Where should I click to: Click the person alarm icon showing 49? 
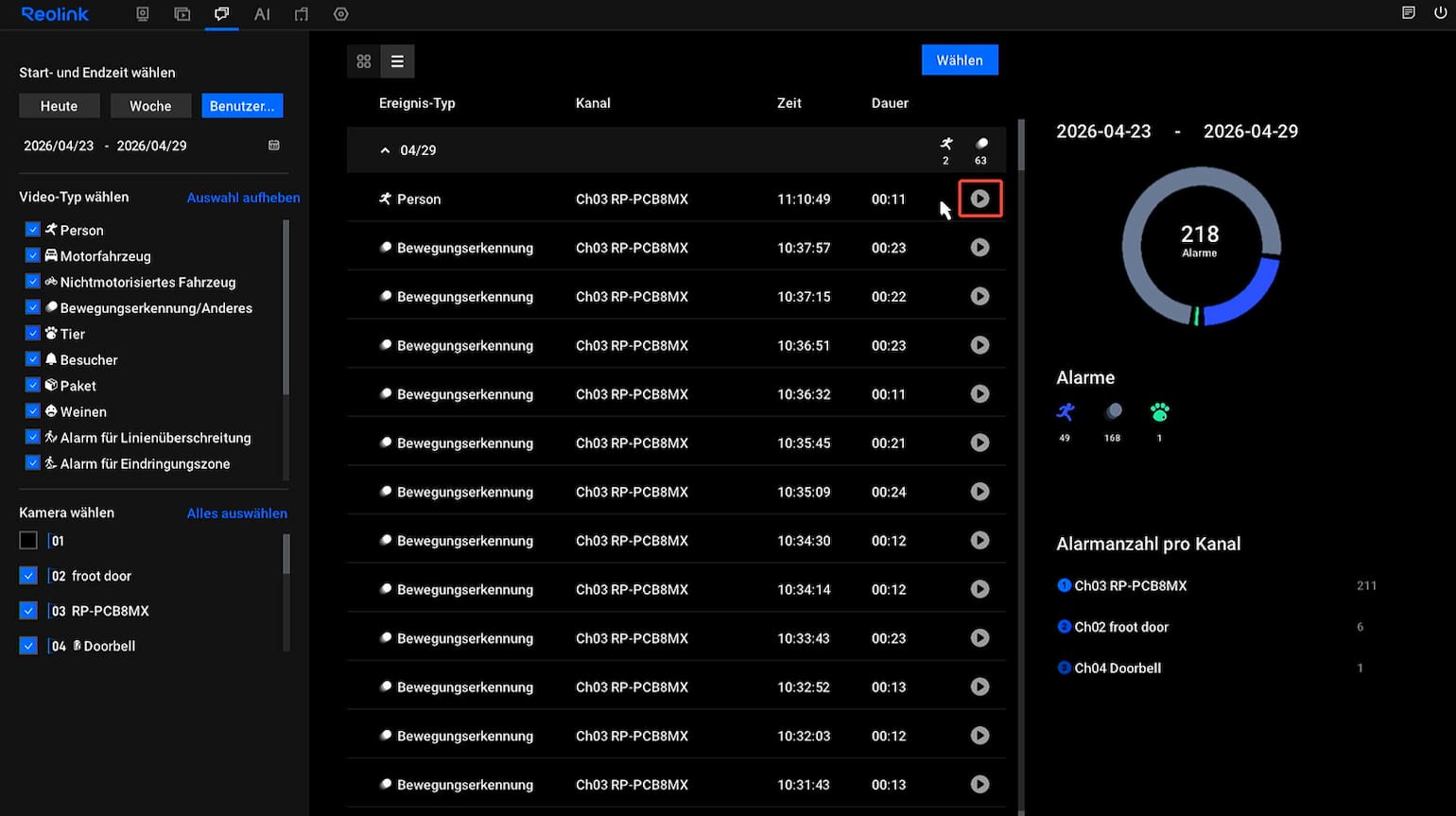point(1066,411)
